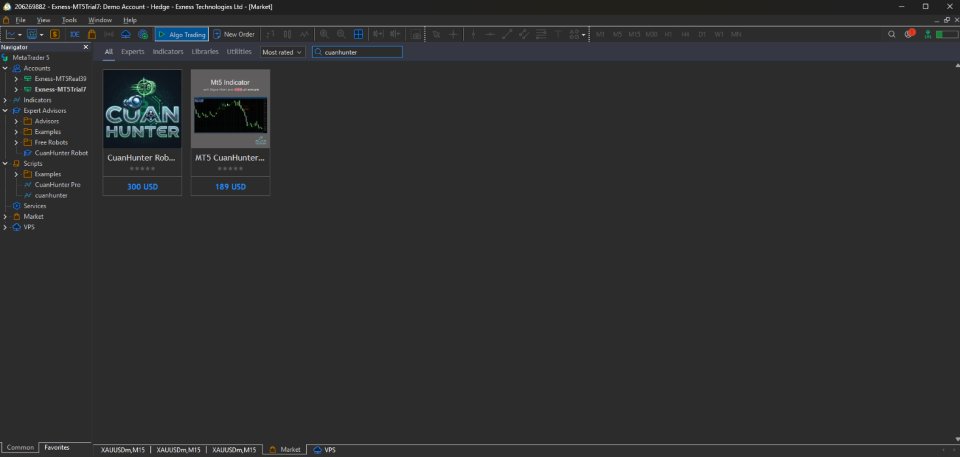The image size is (960, 457).
Task: Click the 300 USD price button
Action: (x=142, y=186)
